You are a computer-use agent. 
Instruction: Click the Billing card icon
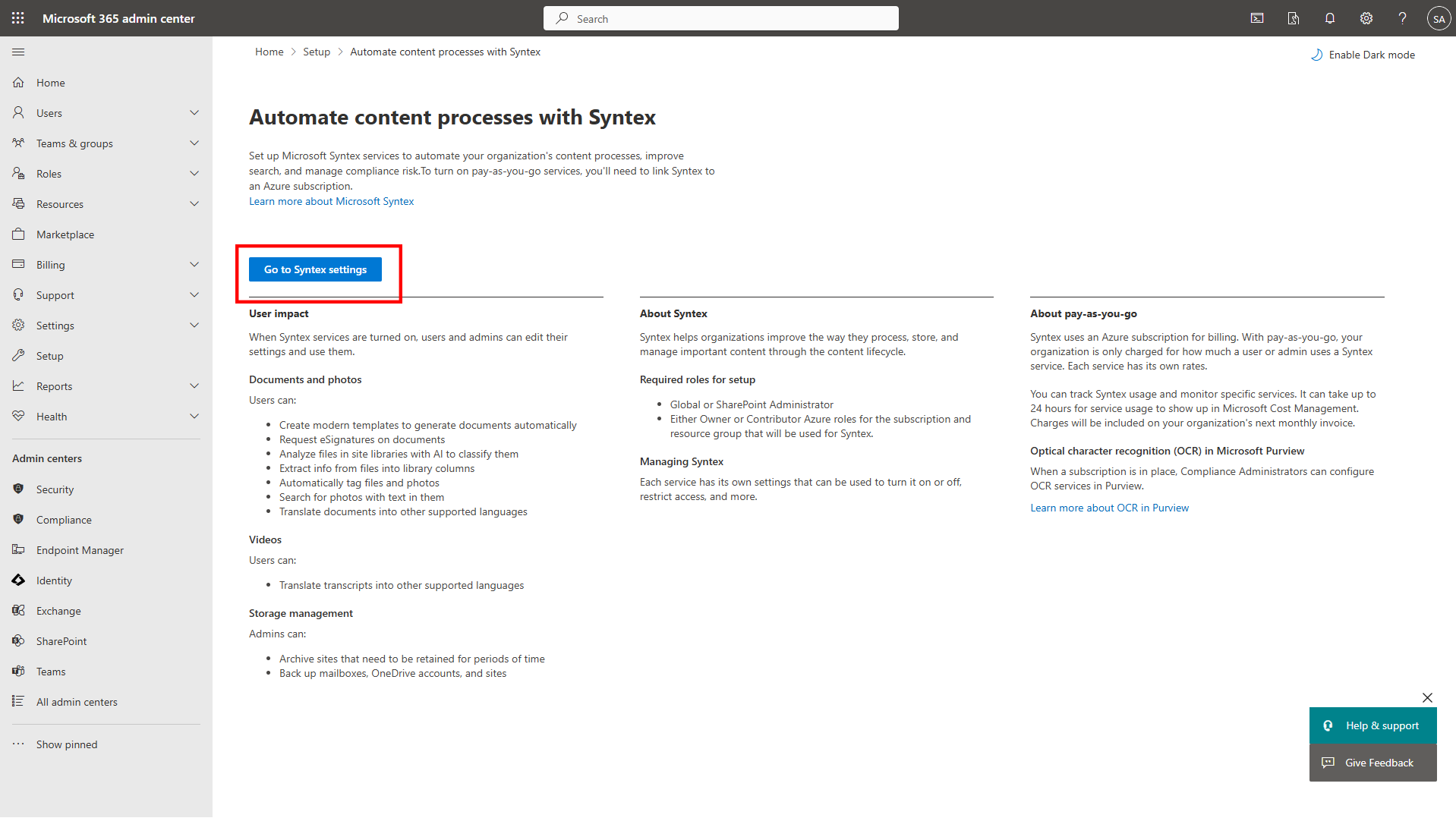[18, 265]
